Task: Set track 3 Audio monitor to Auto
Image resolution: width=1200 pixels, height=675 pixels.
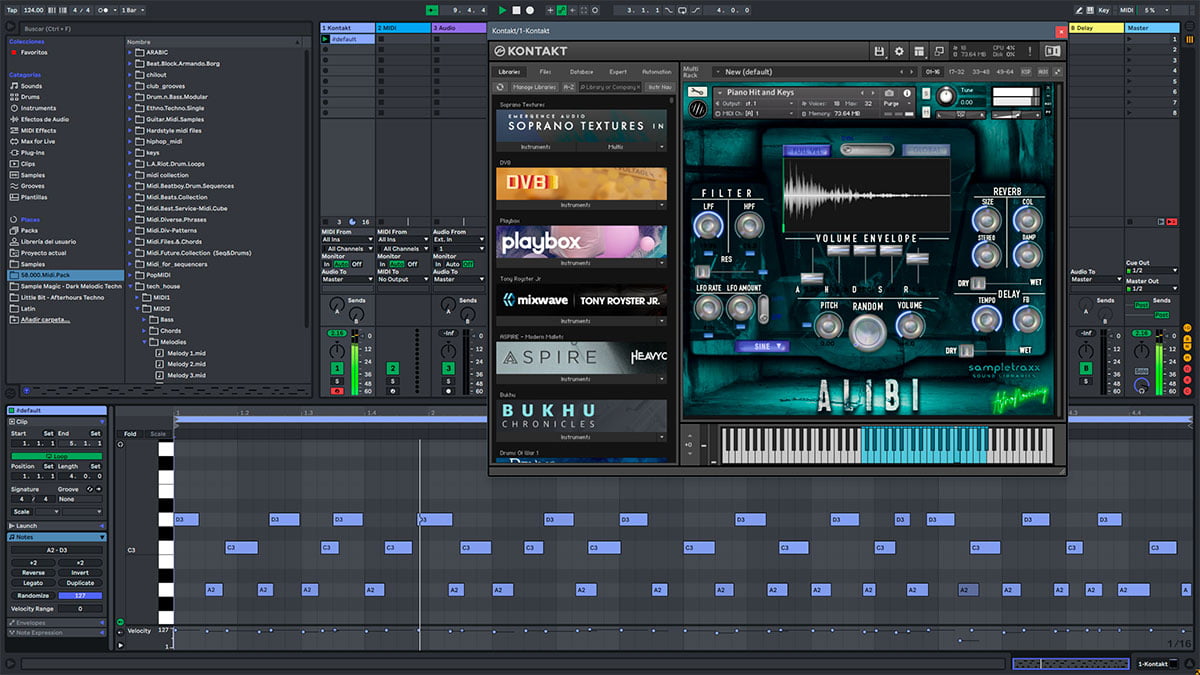Action: (x=451, y=264)
